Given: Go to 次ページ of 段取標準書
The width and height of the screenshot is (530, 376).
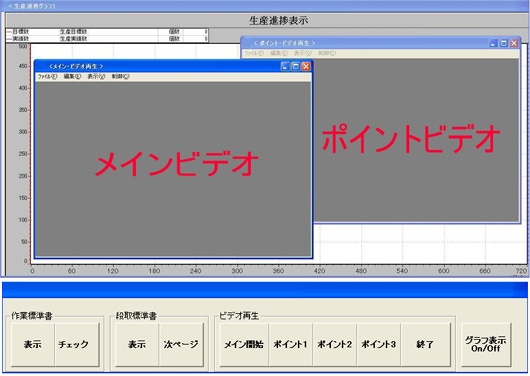Looking at the screenshot, I should point(181,345).
